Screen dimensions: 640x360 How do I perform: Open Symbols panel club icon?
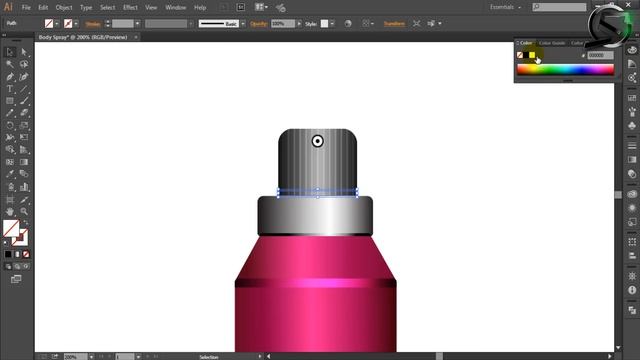[632, 126]
